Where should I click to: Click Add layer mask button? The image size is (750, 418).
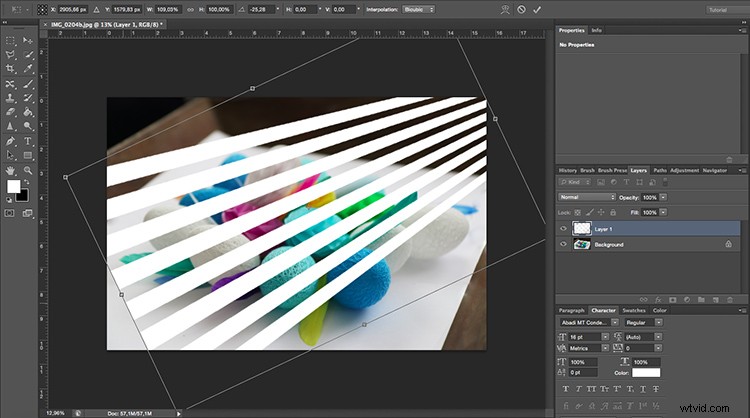(x=673, y=300)
